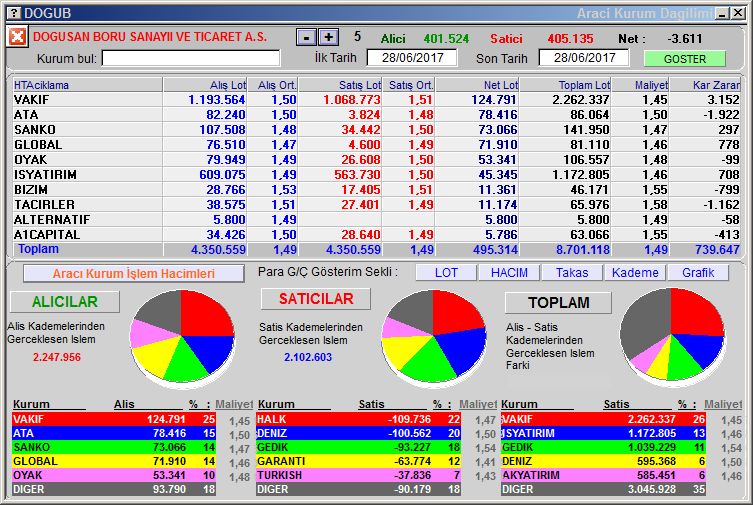This screenshot has width=753, height=505.
Task: Click blue DENIZ -100.562 sellers legend row
Action: [358, 433]
